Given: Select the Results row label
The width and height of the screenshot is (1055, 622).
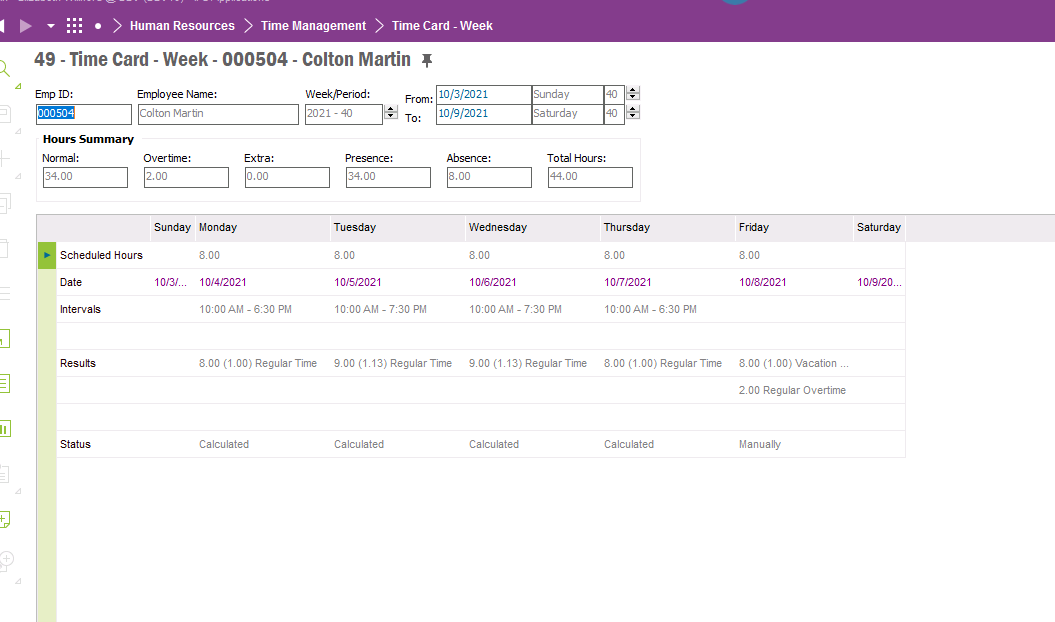Looking at the screenshot, I should (x=77, y=364).
